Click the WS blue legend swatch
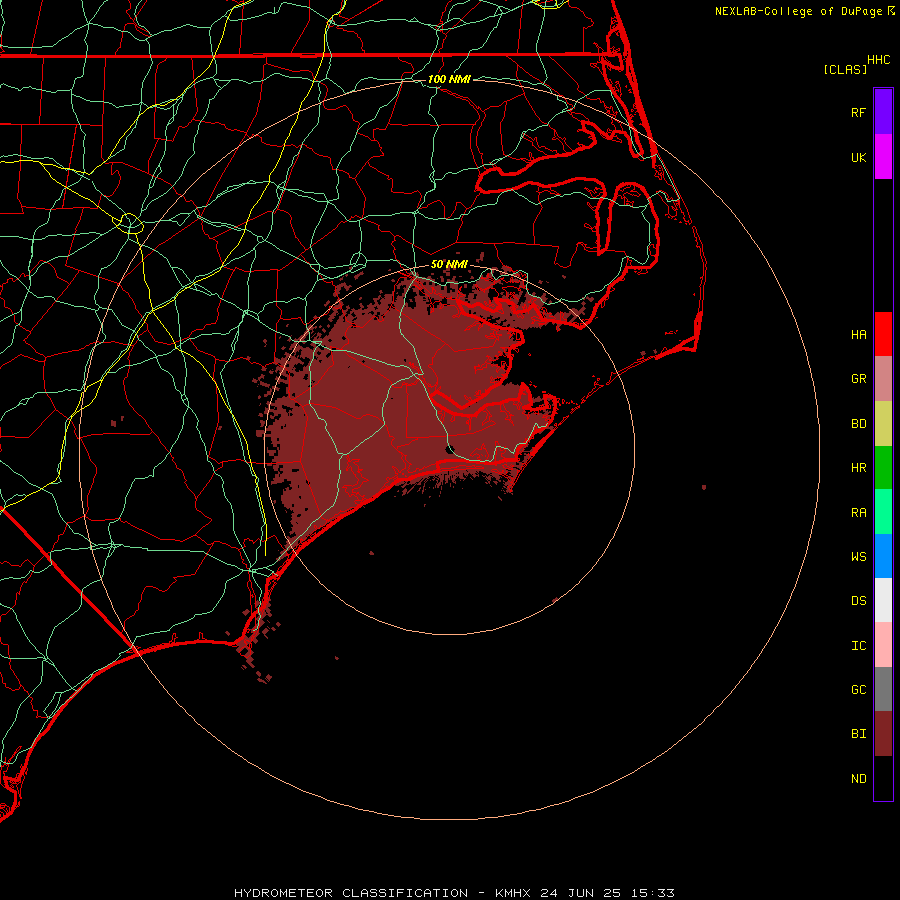Screen dimensions: 900x900 [883, 556]
